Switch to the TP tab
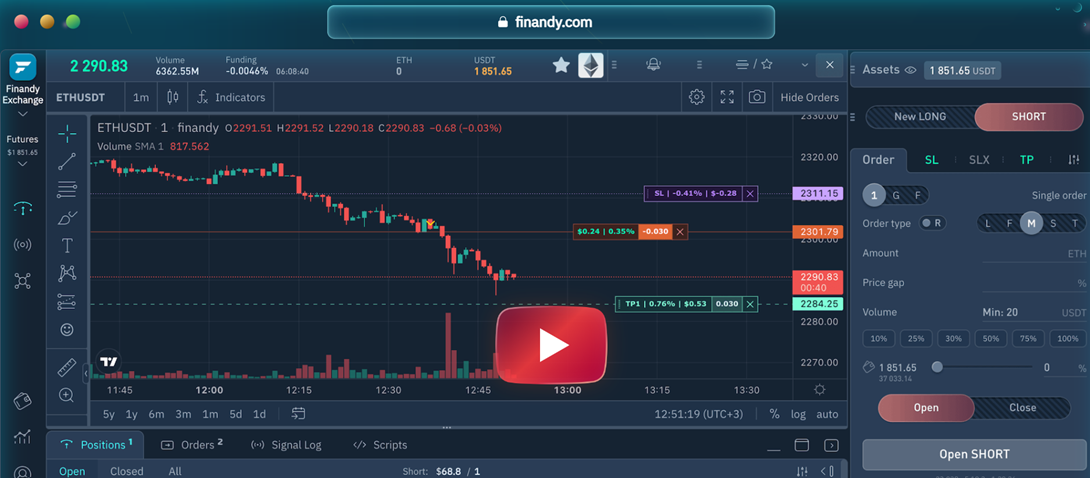 click(x=1026, y=160)
